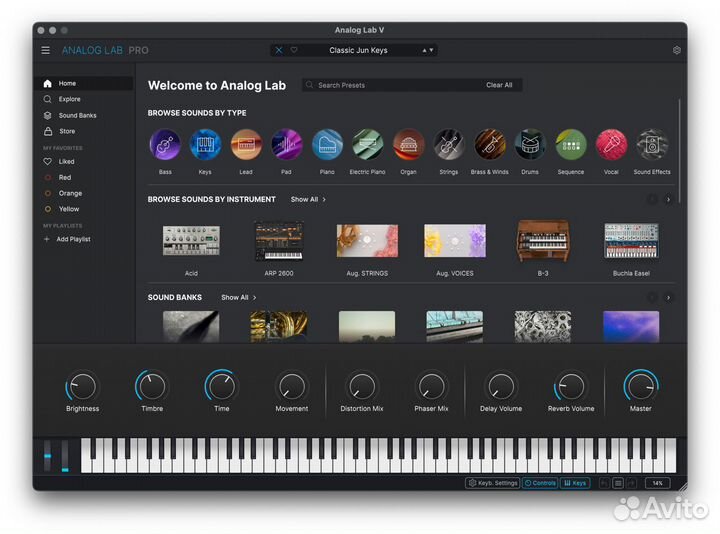Screen dimensions: 720x534
Task: Click Add Playlist in sidebar
Action: click(73, 239)
